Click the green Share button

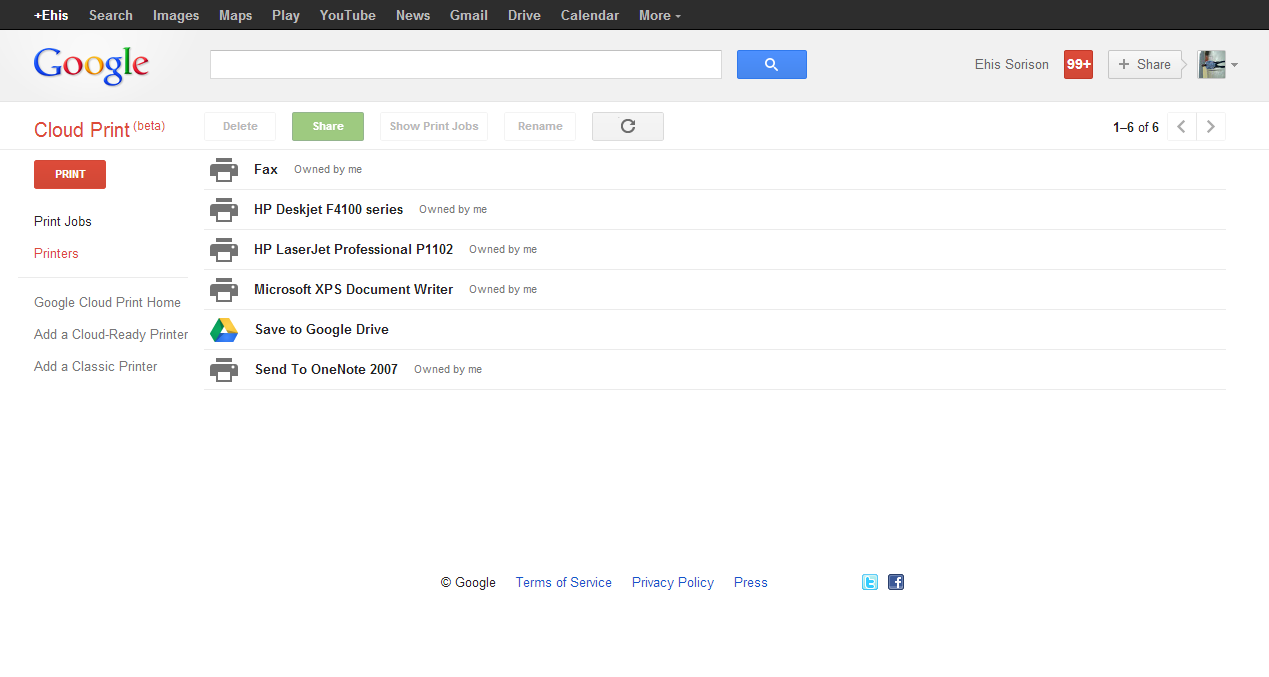pos(328,126)
